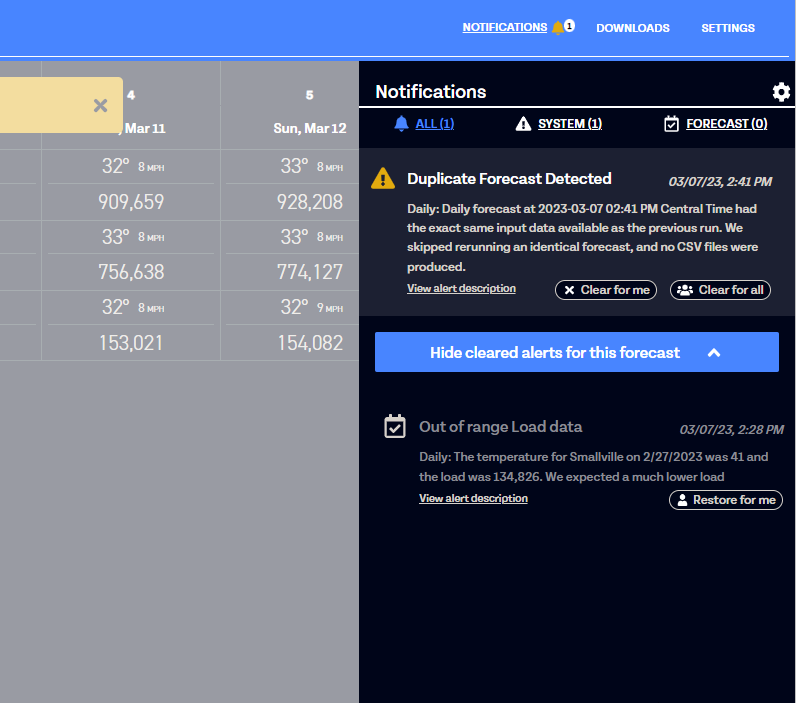Open the Notifications link in the header

(505, 27)
